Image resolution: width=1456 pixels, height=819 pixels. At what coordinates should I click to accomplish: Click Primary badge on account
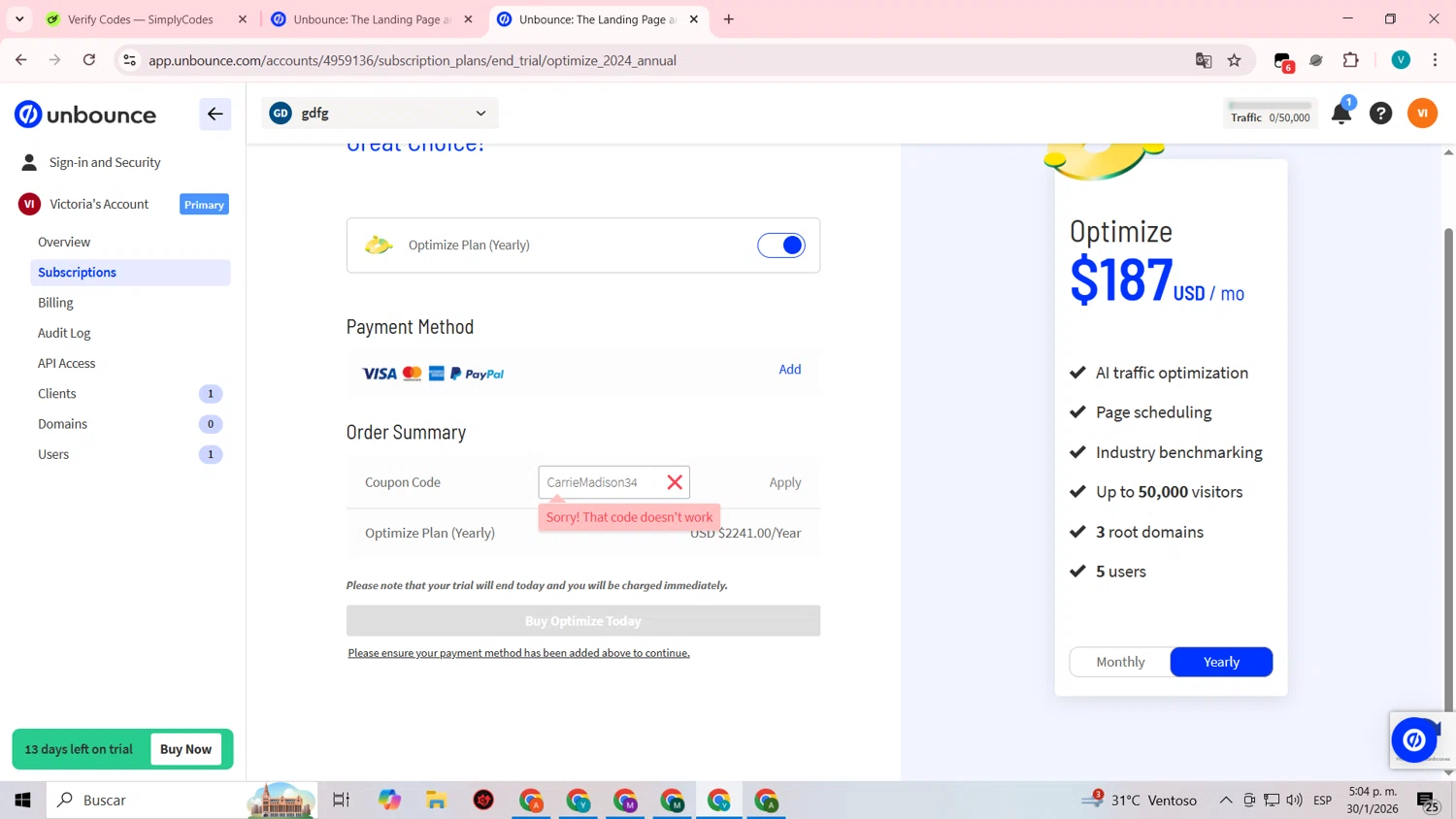204,205
